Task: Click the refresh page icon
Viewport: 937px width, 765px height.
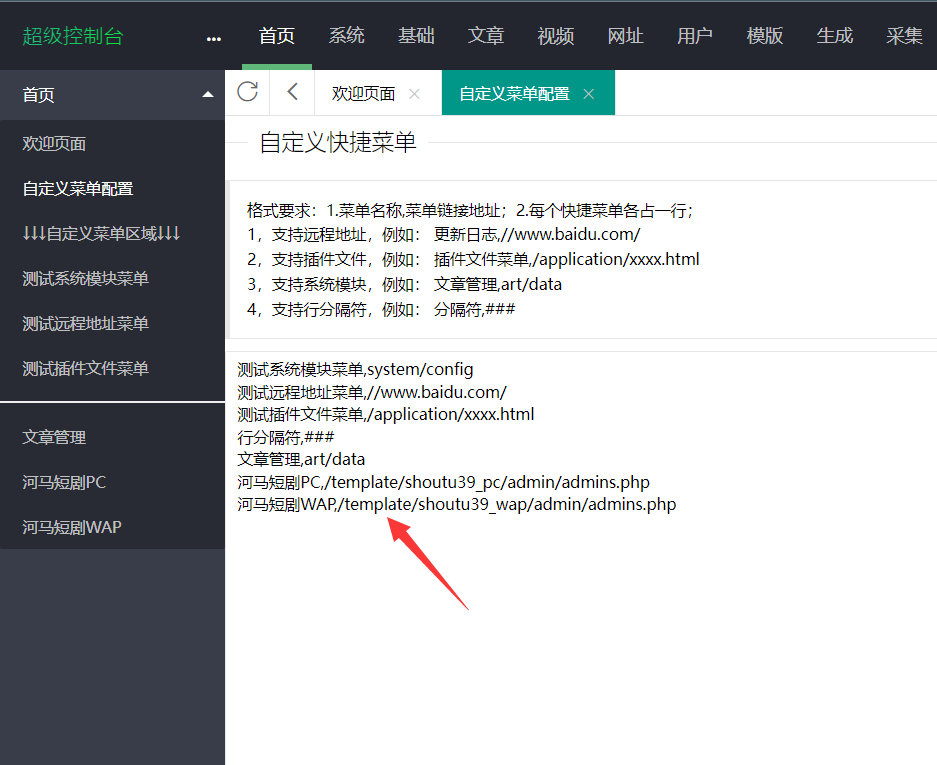Action: (247, 92)
